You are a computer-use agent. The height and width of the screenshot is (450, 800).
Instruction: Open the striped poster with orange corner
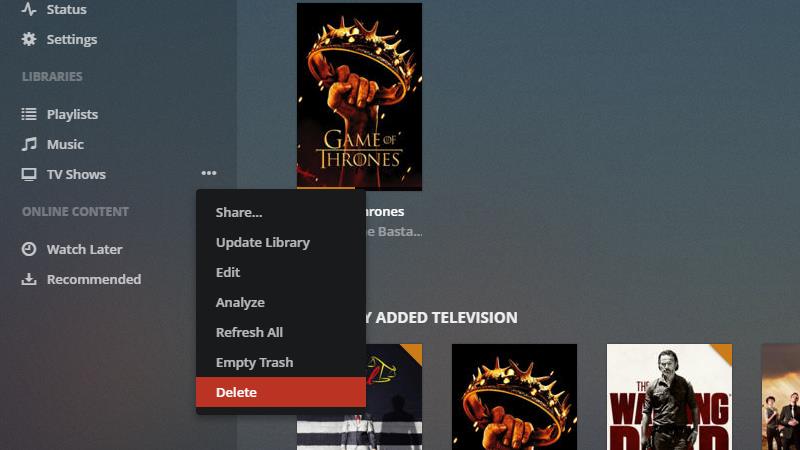tap(394, 397)
